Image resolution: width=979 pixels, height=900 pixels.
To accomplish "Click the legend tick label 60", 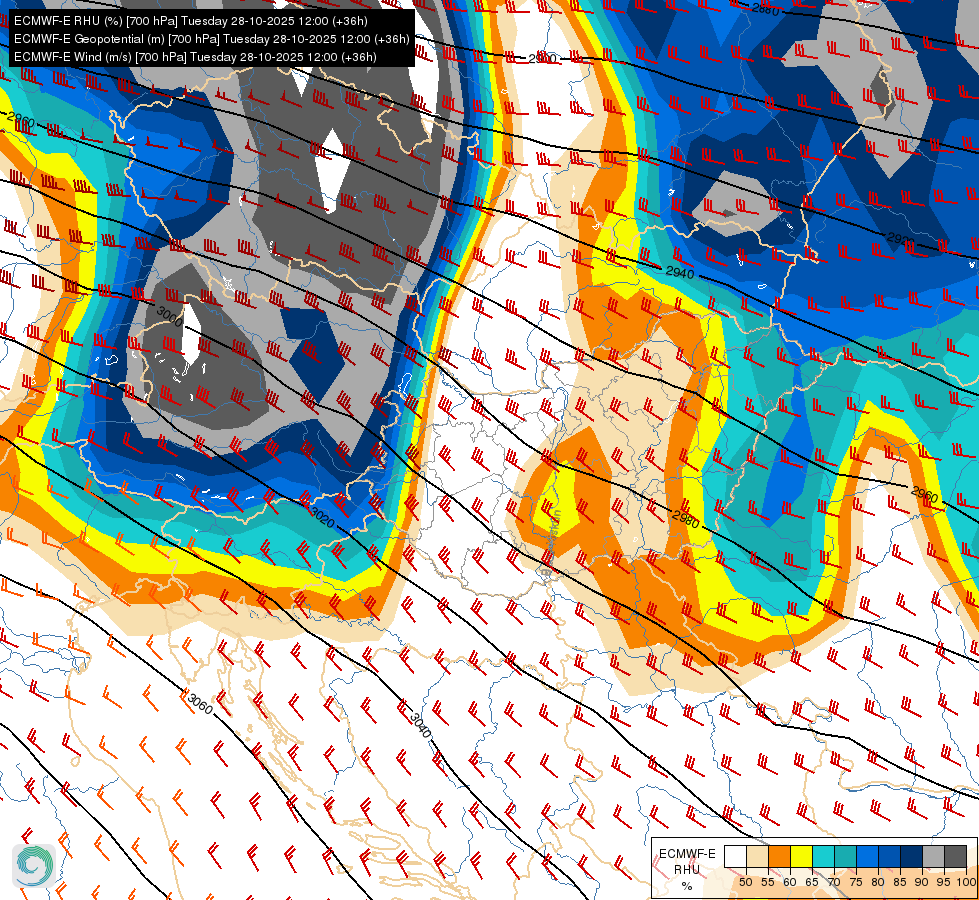I will pos(790,882).
